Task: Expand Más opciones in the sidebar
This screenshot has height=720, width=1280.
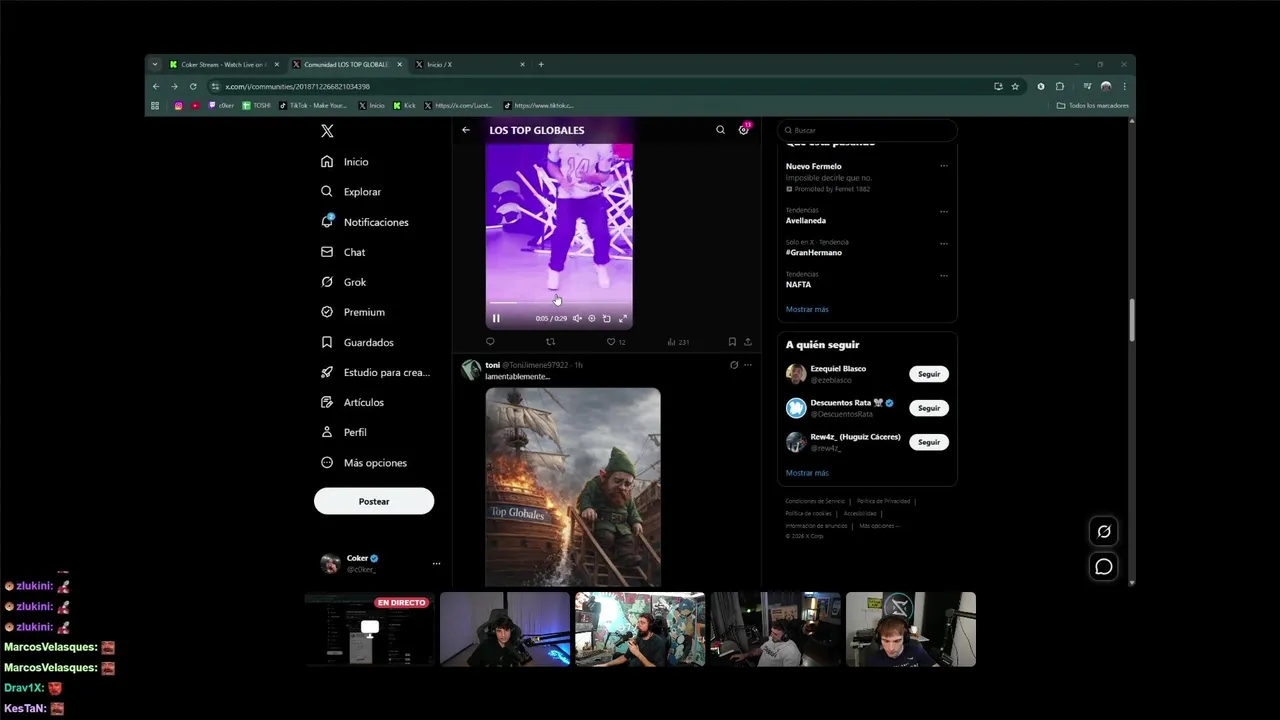Action: [363, 463]
